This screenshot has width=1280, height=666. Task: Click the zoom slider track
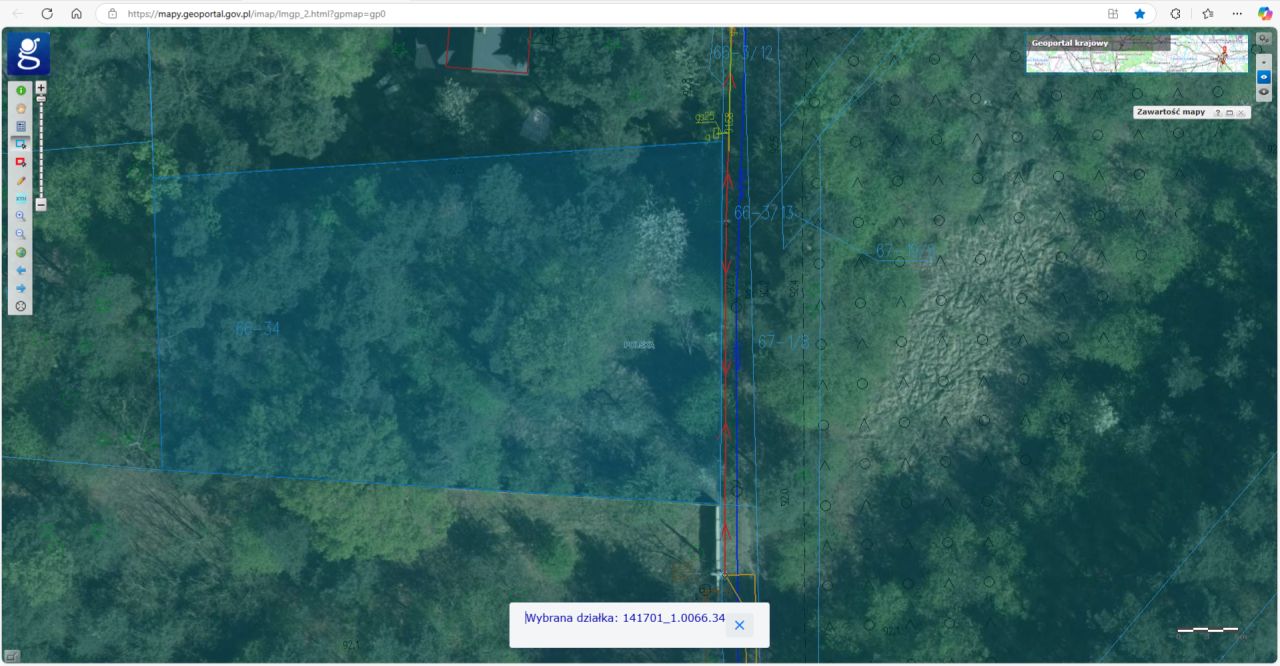pyautogui.click(x=41, y=150)
